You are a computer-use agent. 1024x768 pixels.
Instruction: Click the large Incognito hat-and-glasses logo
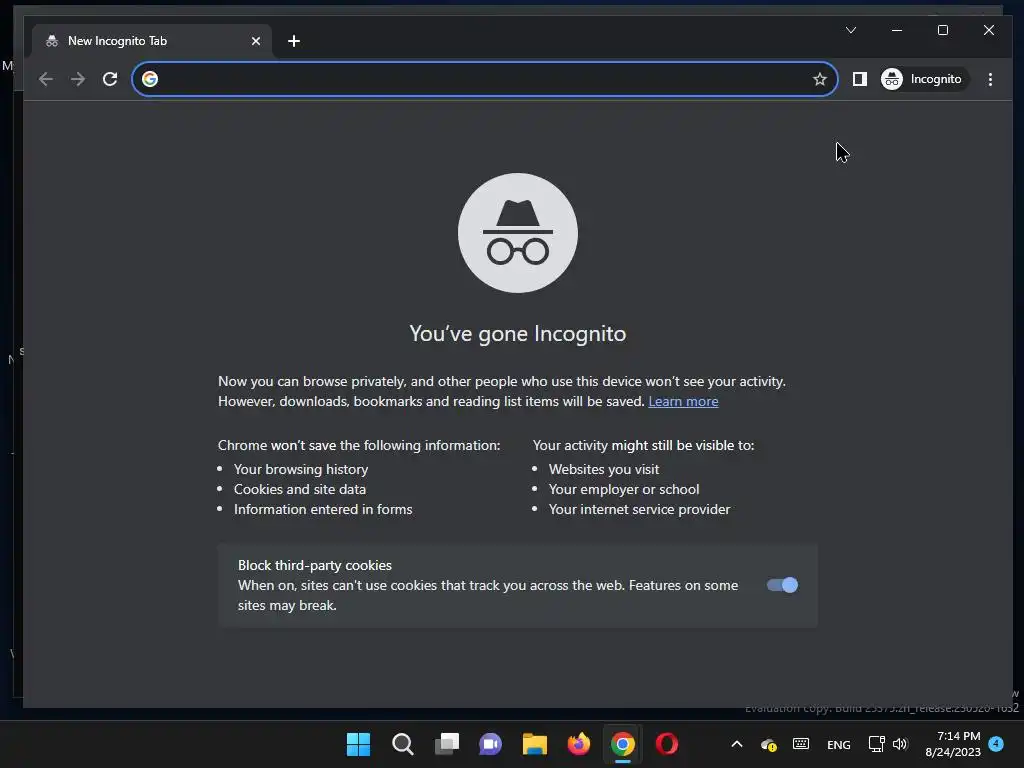518,233
